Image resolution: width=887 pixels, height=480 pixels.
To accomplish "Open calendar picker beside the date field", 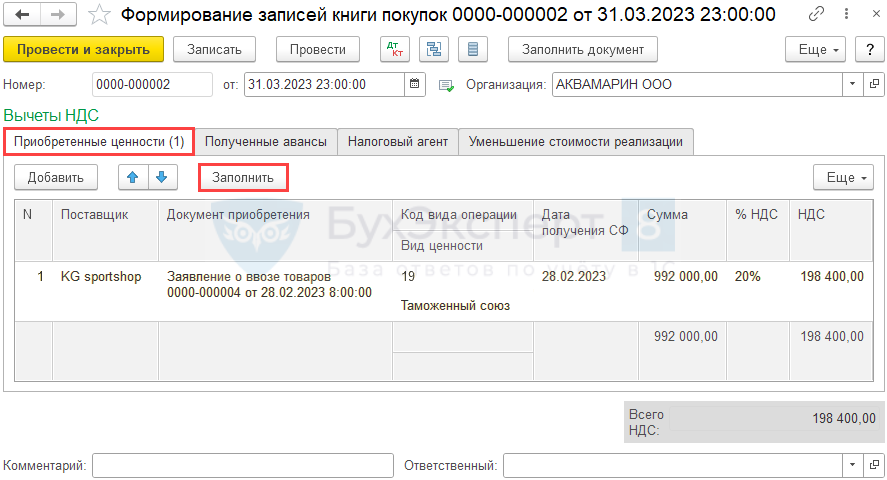I will tap(415, 85).
